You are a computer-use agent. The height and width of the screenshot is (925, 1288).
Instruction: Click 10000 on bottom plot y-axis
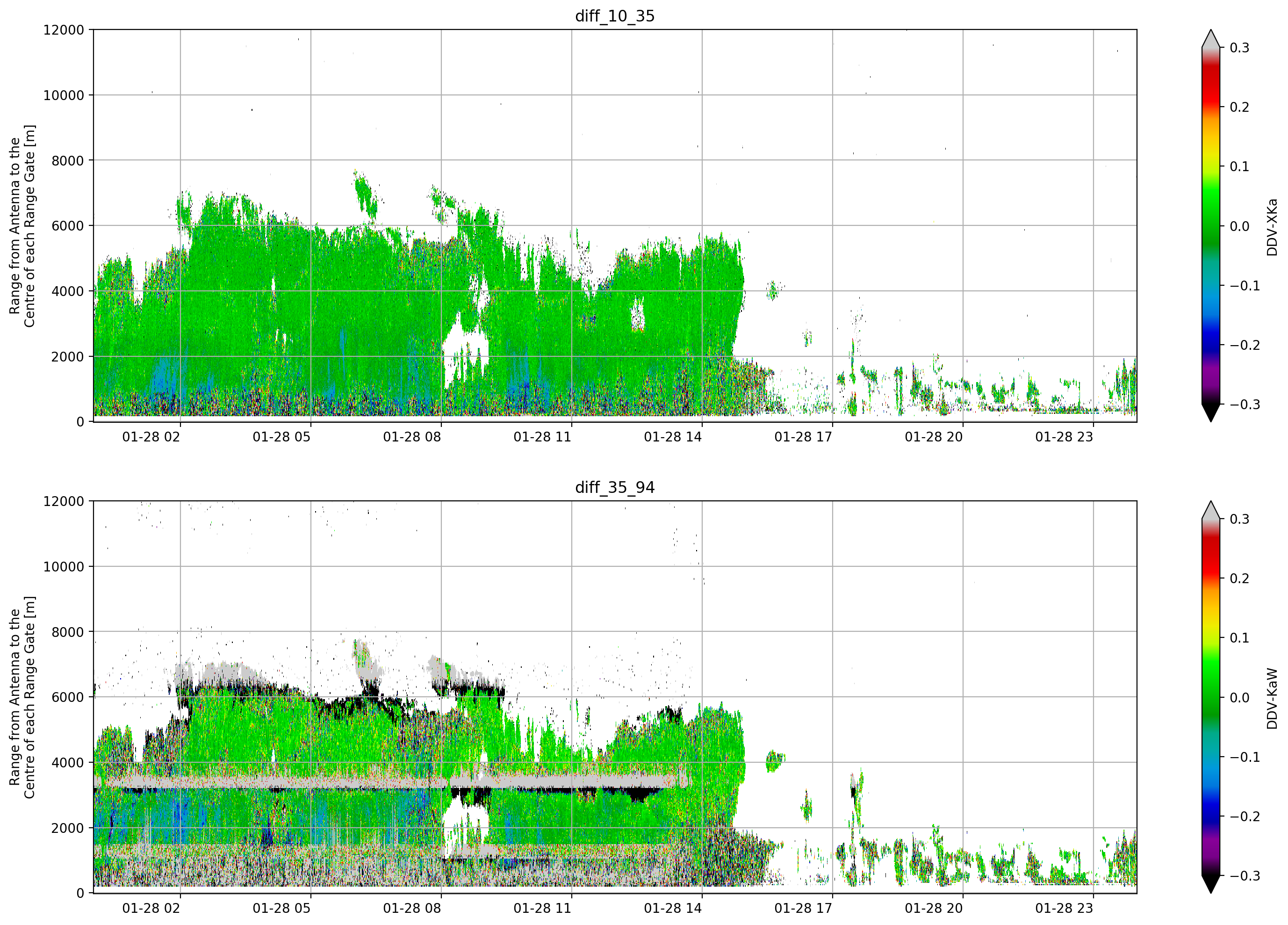point(64,566)
